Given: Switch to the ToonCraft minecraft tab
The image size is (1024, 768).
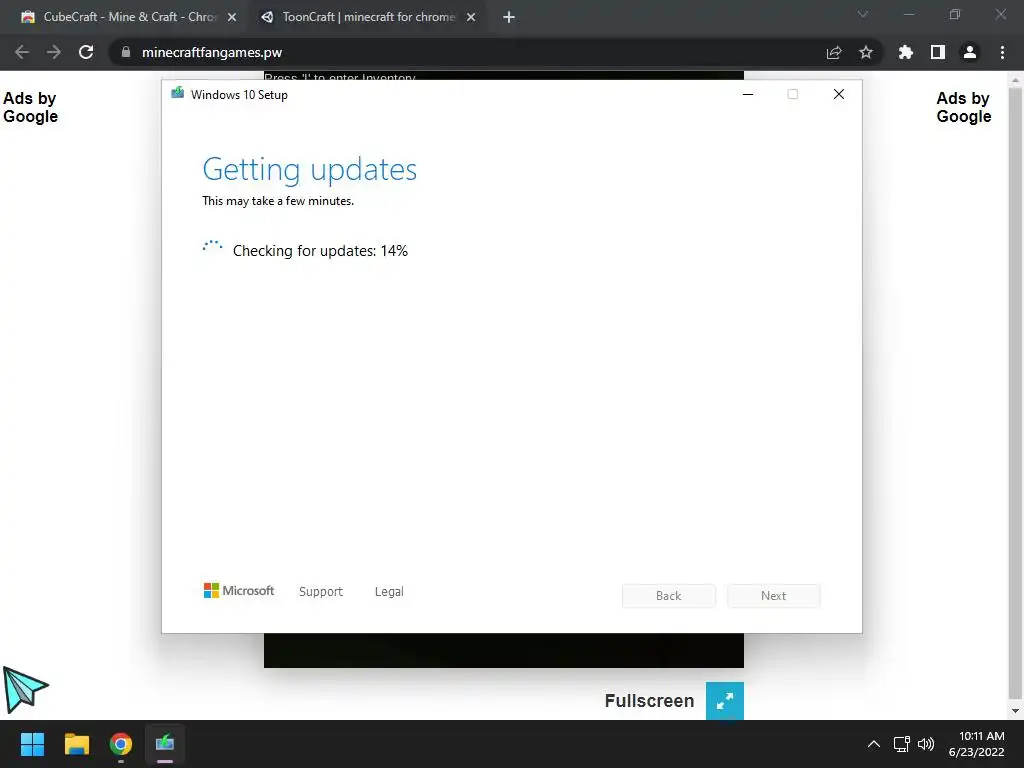Looking at the screenshot, I should 368,17.
